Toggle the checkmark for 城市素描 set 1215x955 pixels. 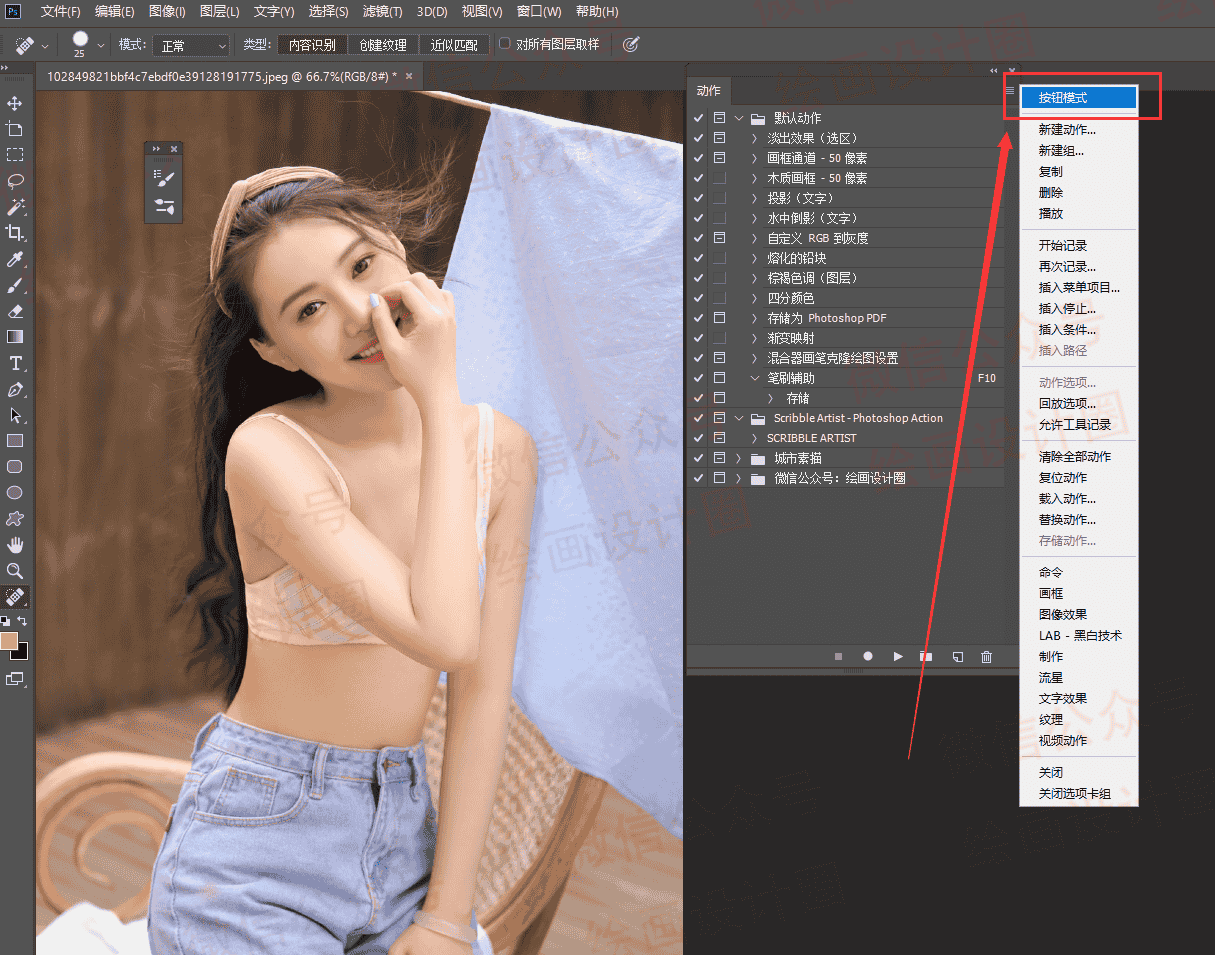tap(699, 458)
